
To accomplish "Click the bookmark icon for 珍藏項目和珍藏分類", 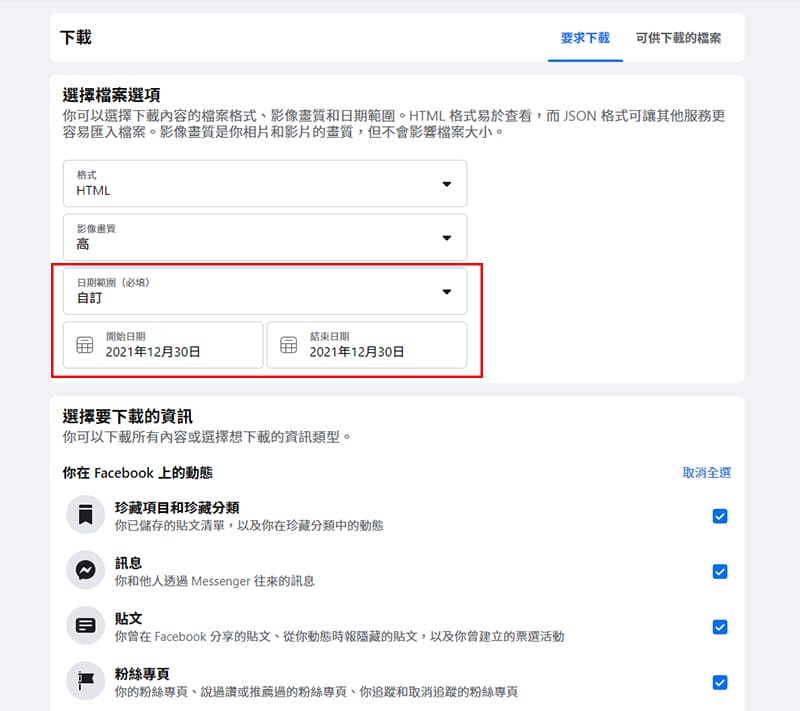I will point(86,515).
